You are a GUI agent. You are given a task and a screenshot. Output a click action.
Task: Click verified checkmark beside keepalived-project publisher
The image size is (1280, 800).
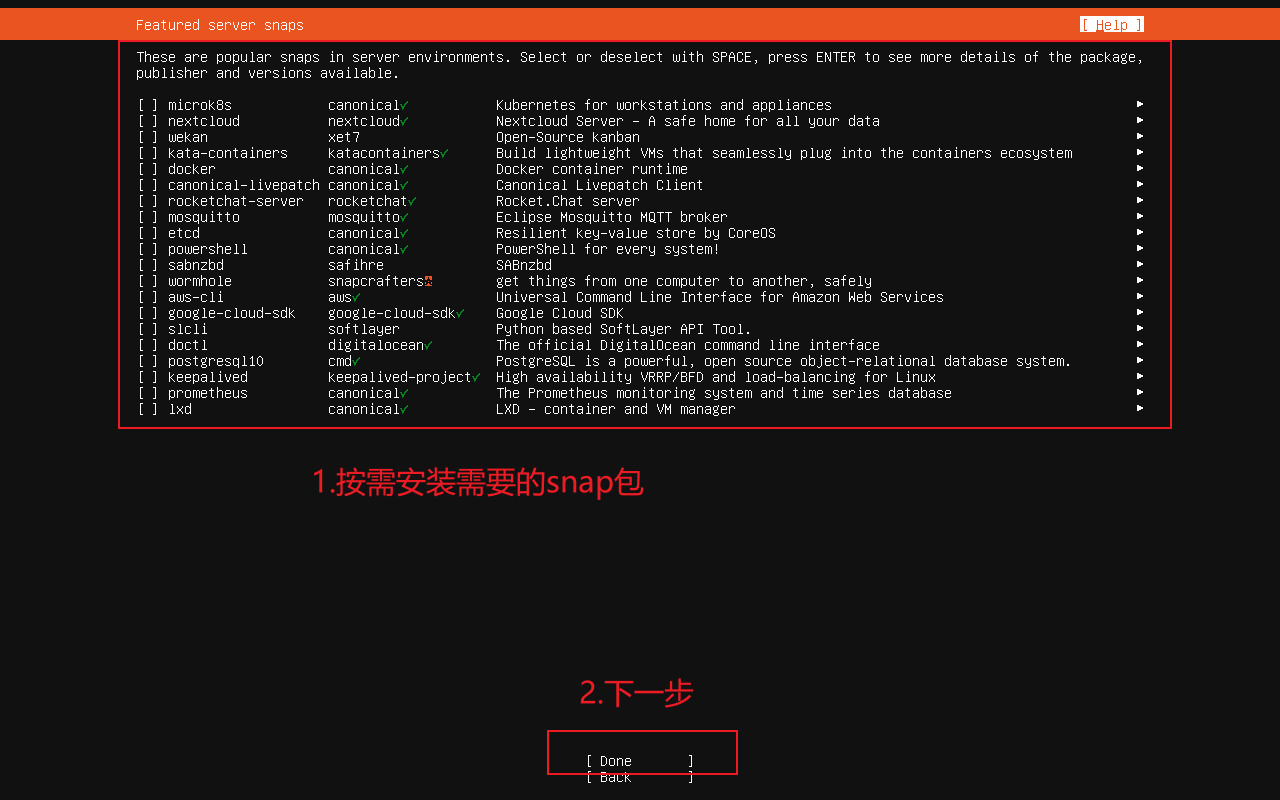click(476, 377)
